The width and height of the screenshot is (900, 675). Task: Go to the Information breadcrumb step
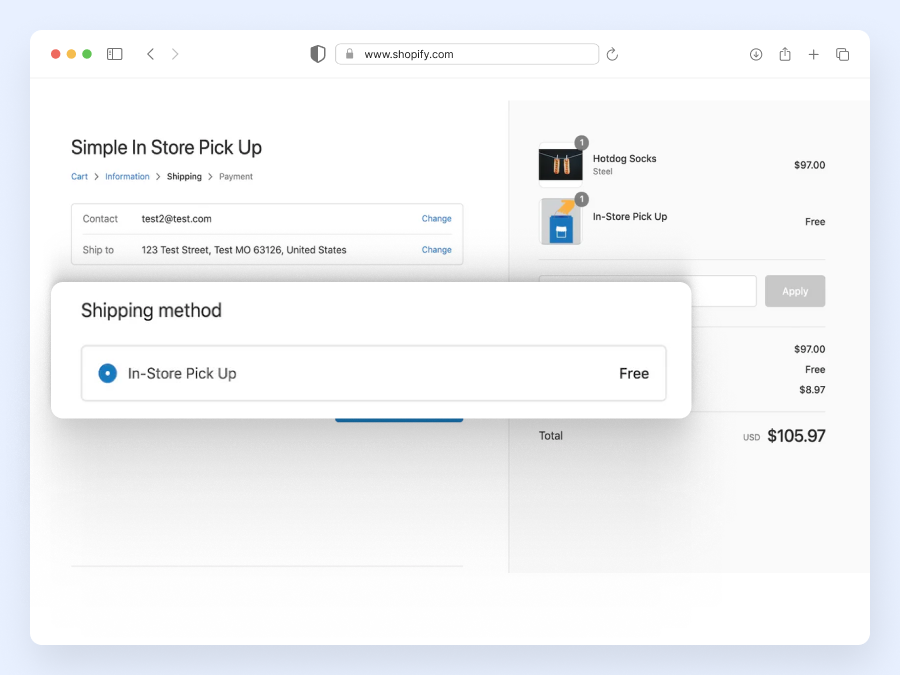click(127, 177)
